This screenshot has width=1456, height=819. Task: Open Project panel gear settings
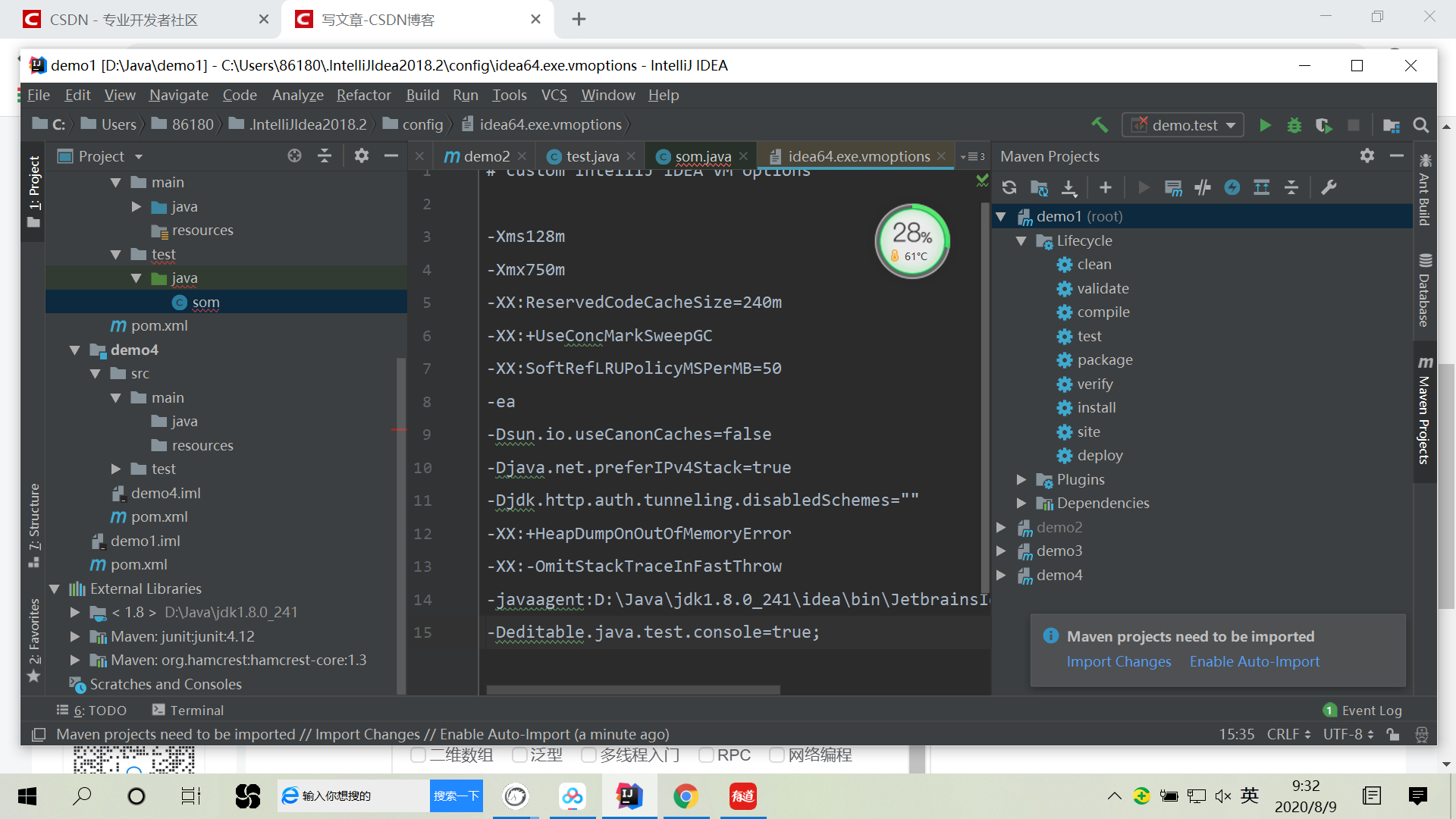[x=362, y=156]
